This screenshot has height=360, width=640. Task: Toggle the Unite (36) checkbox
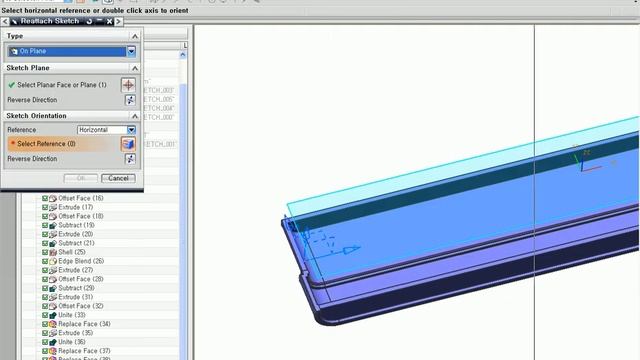tap(45, 342)
